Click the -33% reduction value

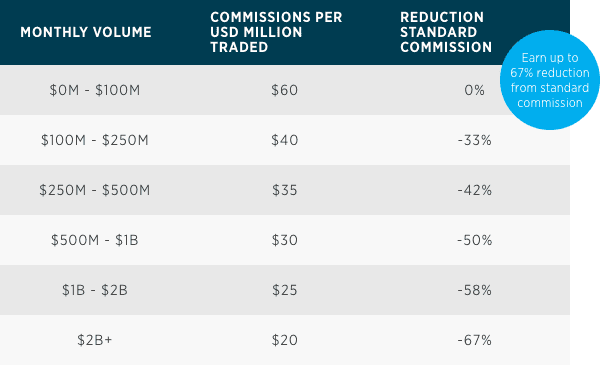475,140
